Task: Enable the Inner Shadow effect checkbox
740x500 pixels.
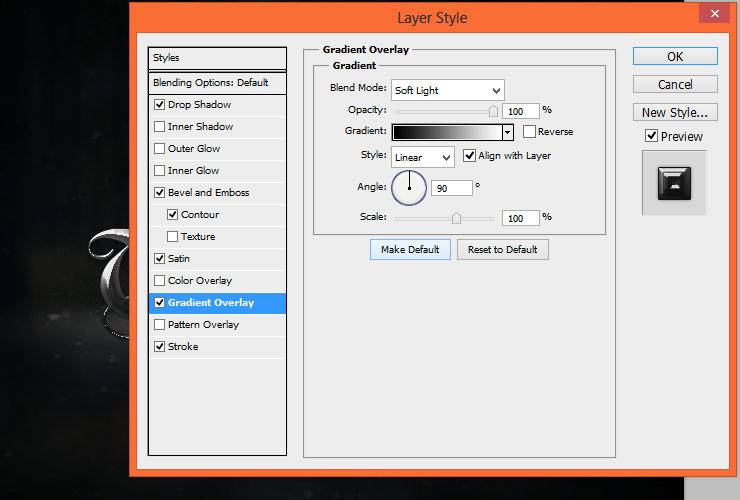Action: 160,127
